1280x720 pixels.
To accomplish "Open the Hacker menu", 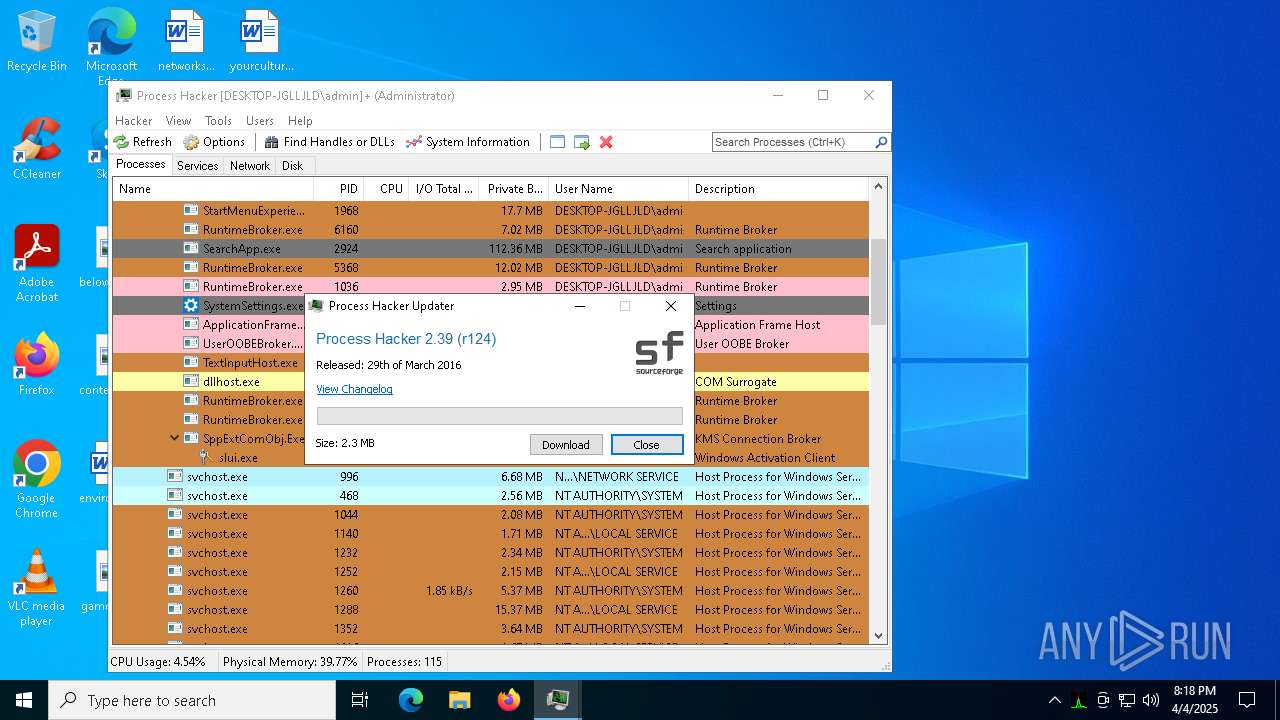I will click(134, 120).
